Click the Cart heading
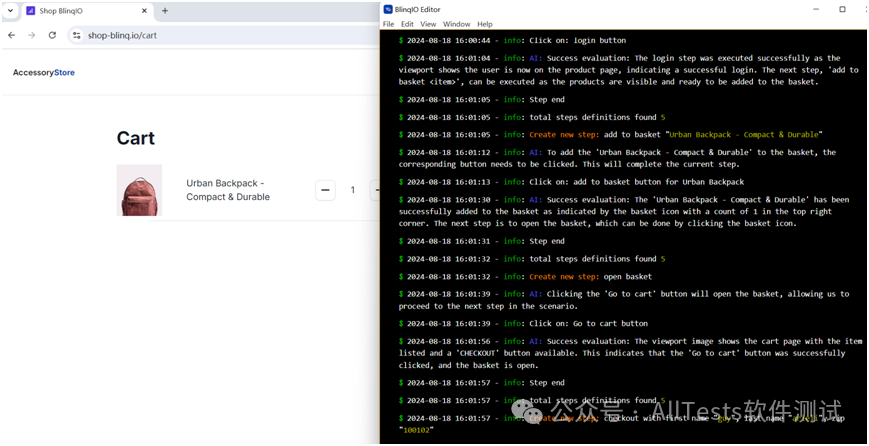 point(136,138)
